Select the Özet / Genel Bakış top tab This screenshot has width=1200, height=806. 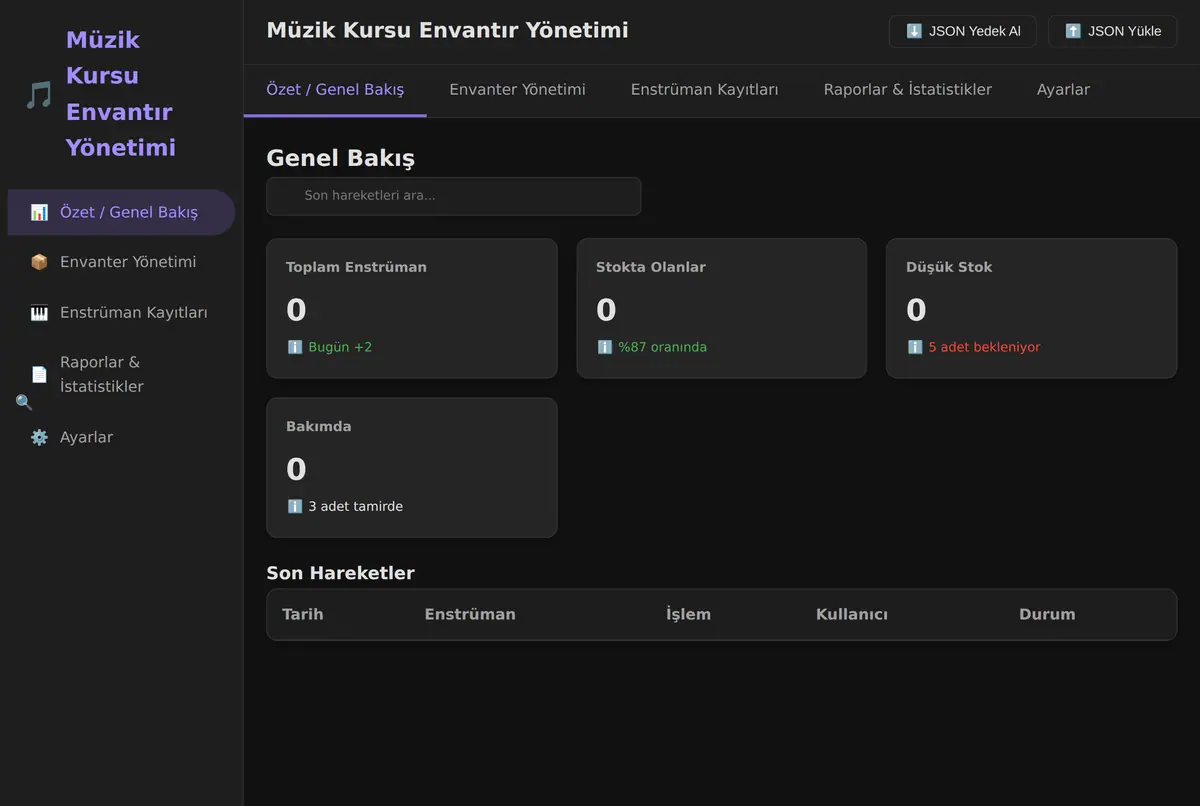click(x=335, y=90)
